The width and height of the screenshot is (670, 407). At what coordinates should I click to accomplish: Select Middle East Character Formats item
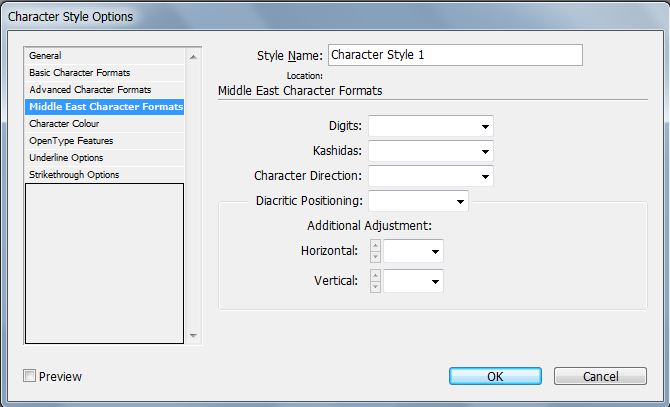[x=104, y=107]
